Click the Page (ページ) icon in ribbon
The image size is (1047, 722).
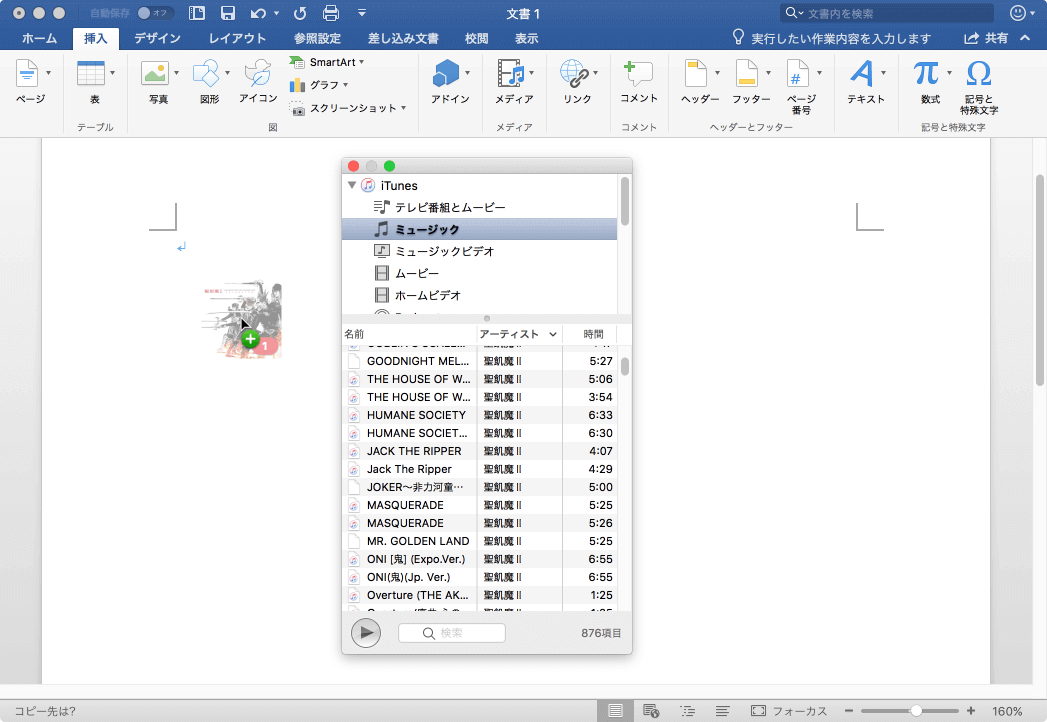tap(27, 73)
